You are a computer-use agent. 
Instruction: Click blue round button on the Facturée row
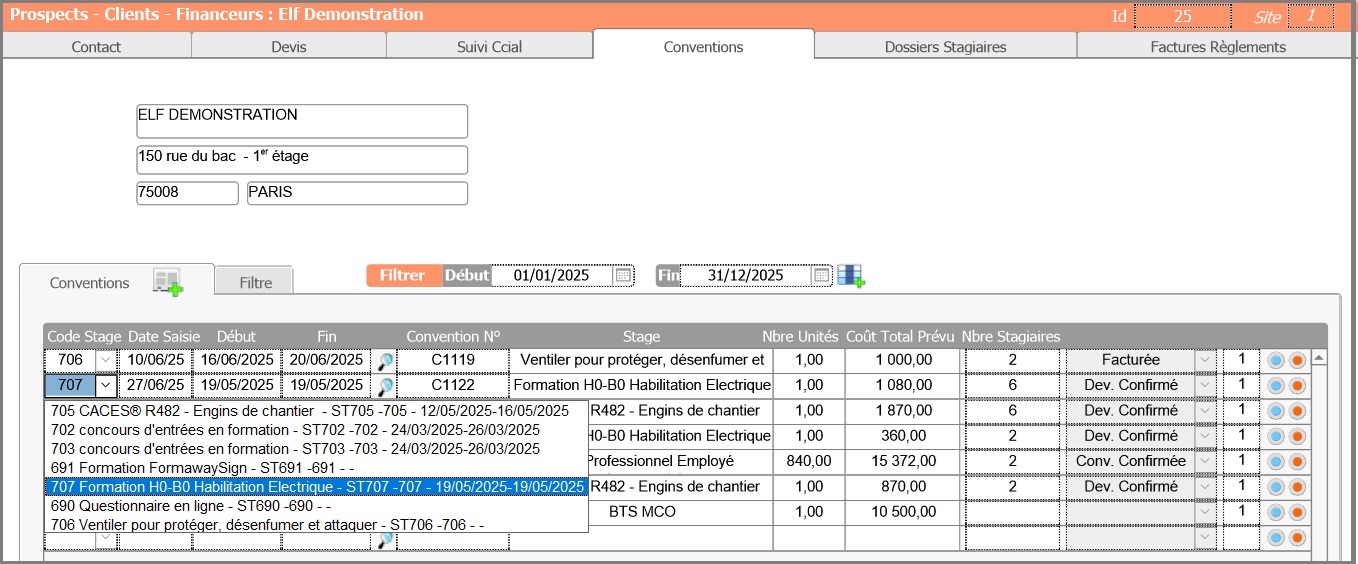1276,360
